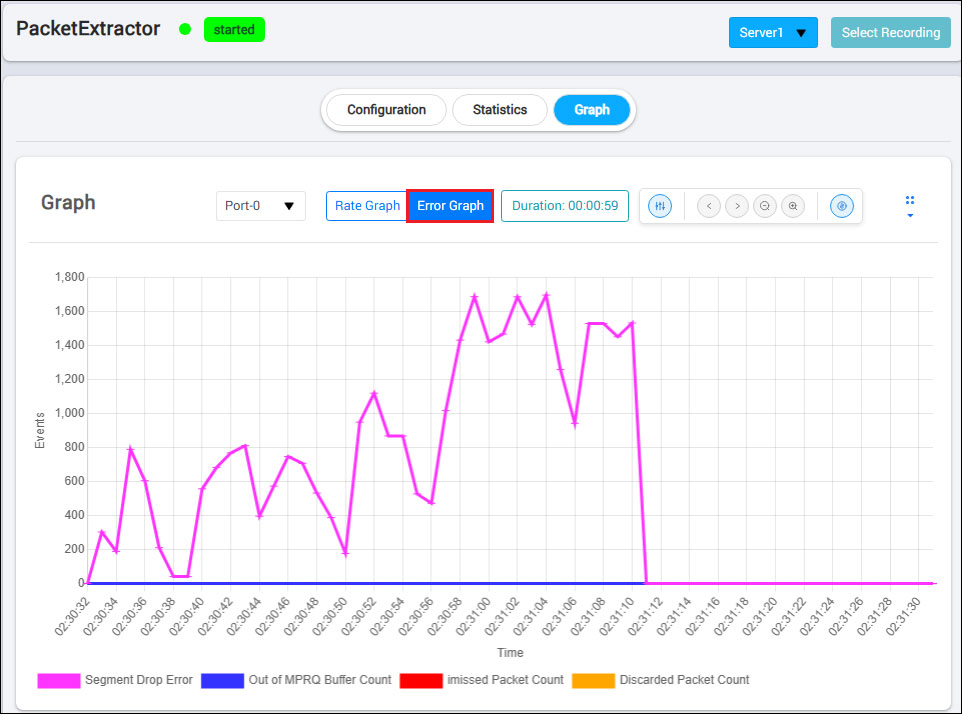Select the Graph tab

592,110
